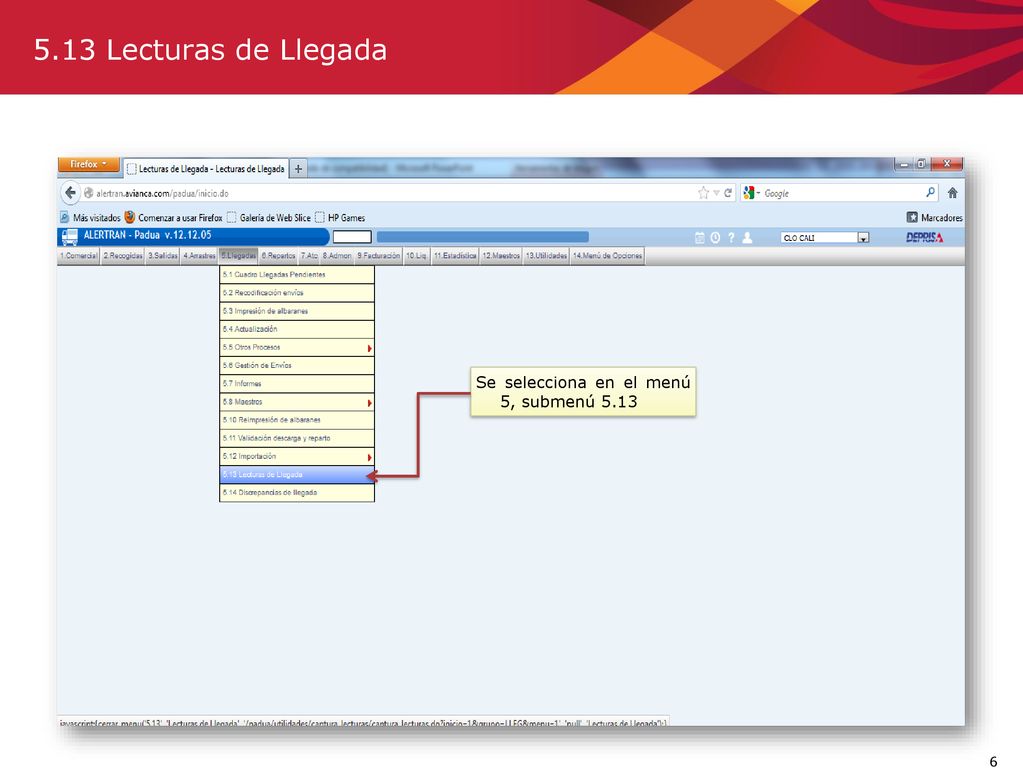Click the small white input box in header
Screen dimensions: 1023x783
[352, 237]
